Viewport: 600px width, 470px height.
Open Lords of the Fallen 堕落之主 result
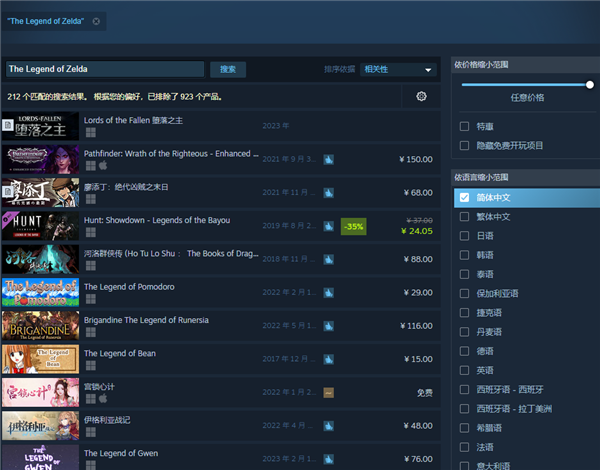click(221, 126)
